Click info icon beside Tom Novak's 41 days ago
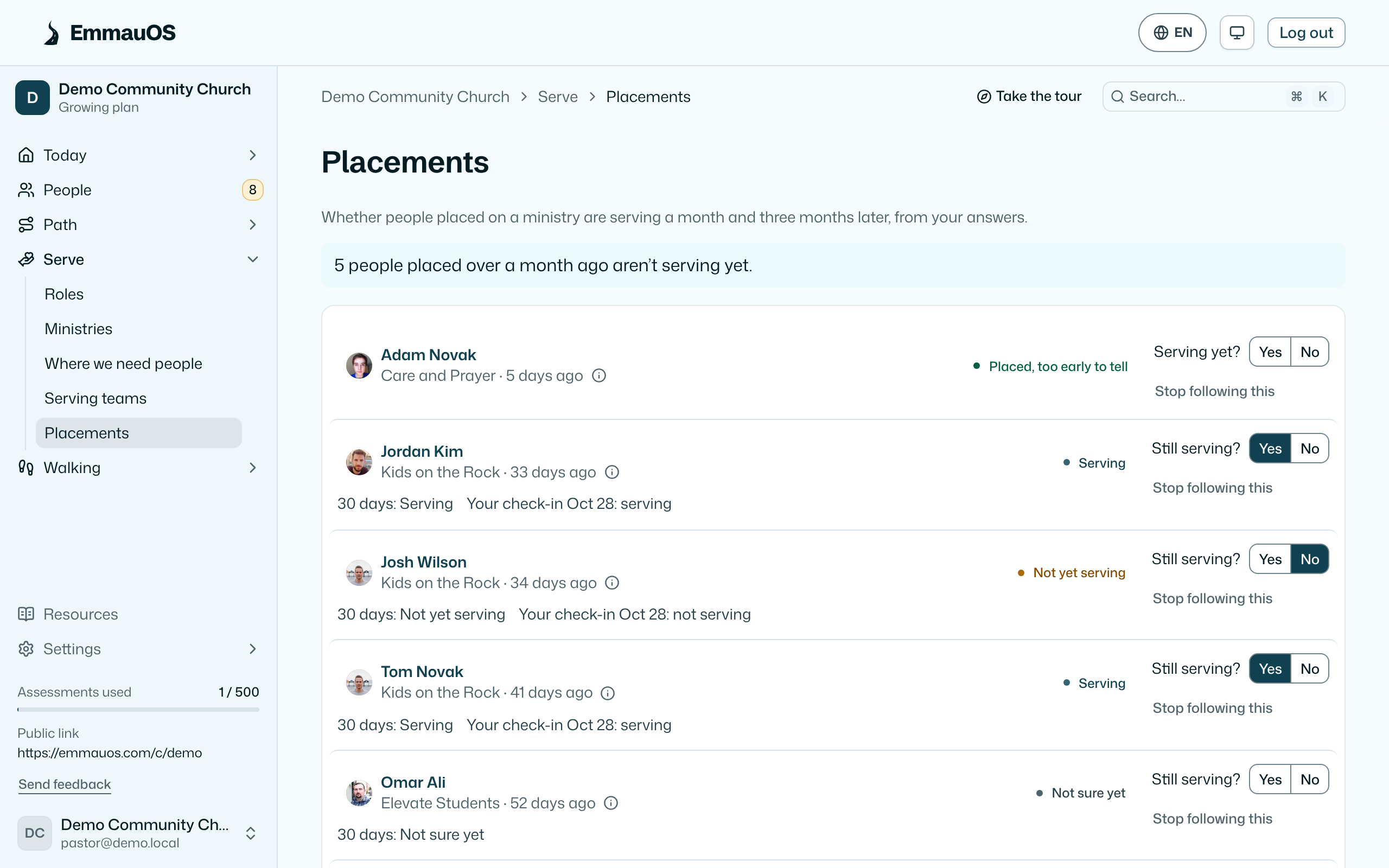1389x868 pixels. click(607, 693)
